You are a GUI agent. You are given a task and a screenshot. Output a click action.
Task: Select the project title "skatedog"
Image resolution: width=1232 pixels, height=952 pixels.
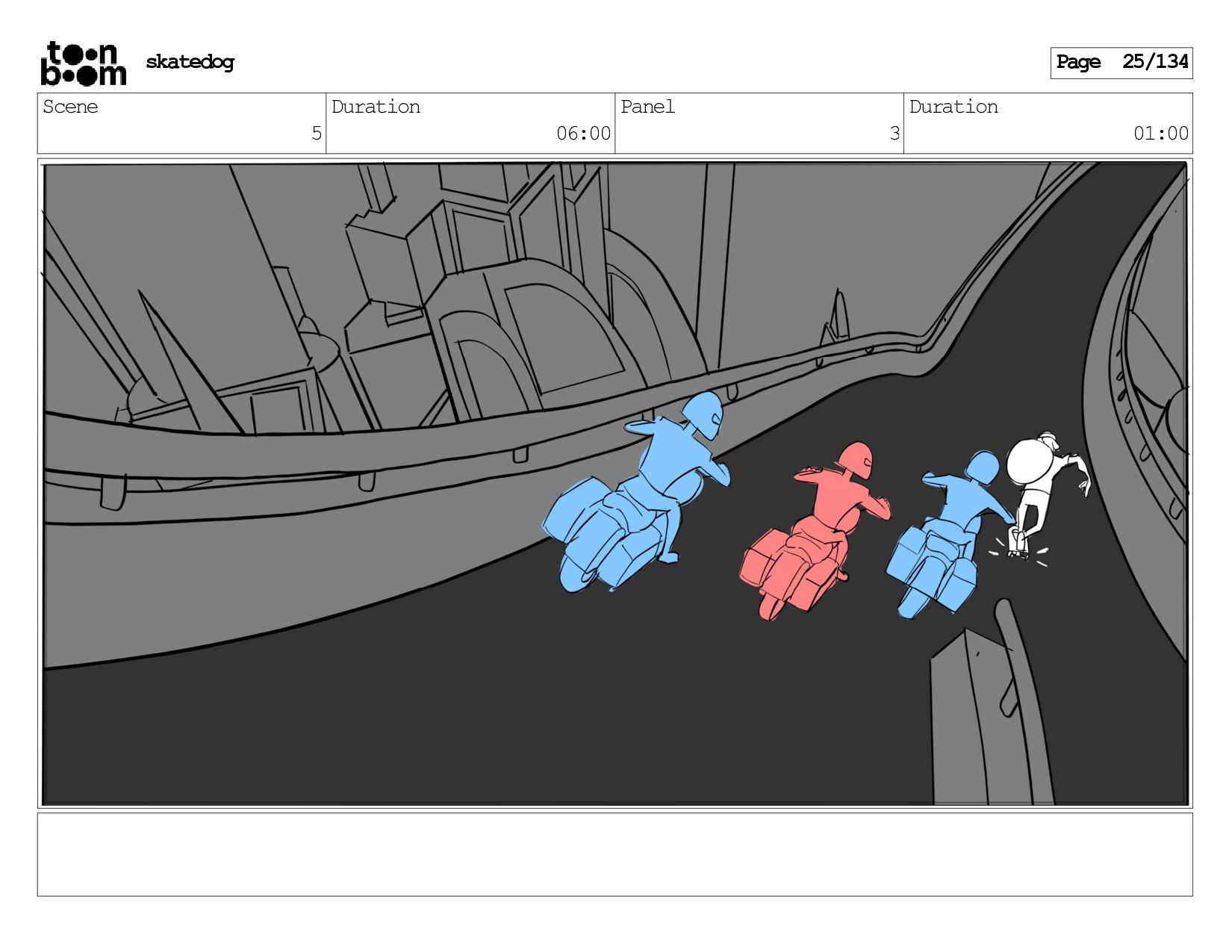pyautogui.click(x=190, y=62)
